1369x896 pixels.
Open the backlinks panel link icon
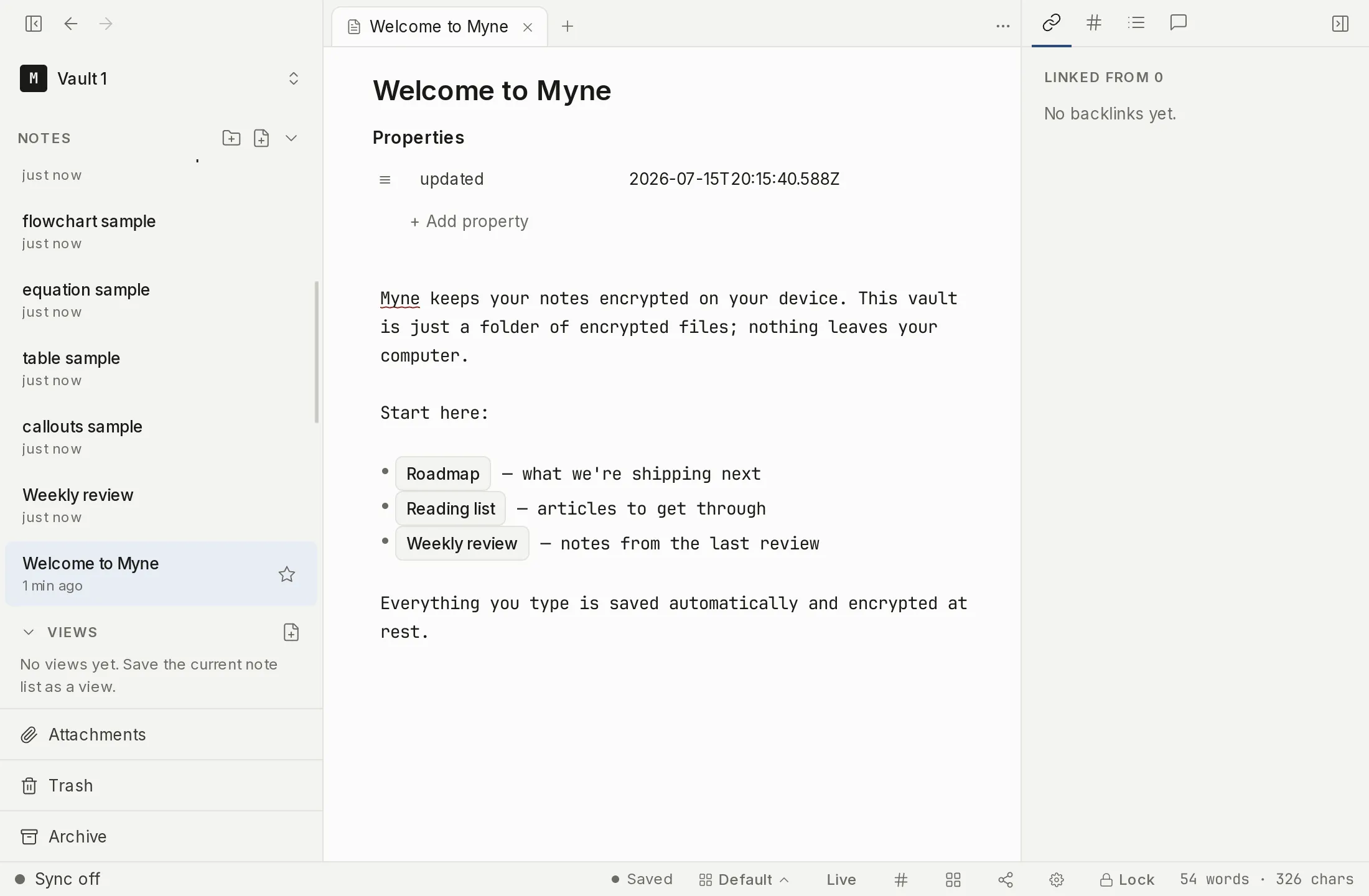coord(1051,23)
